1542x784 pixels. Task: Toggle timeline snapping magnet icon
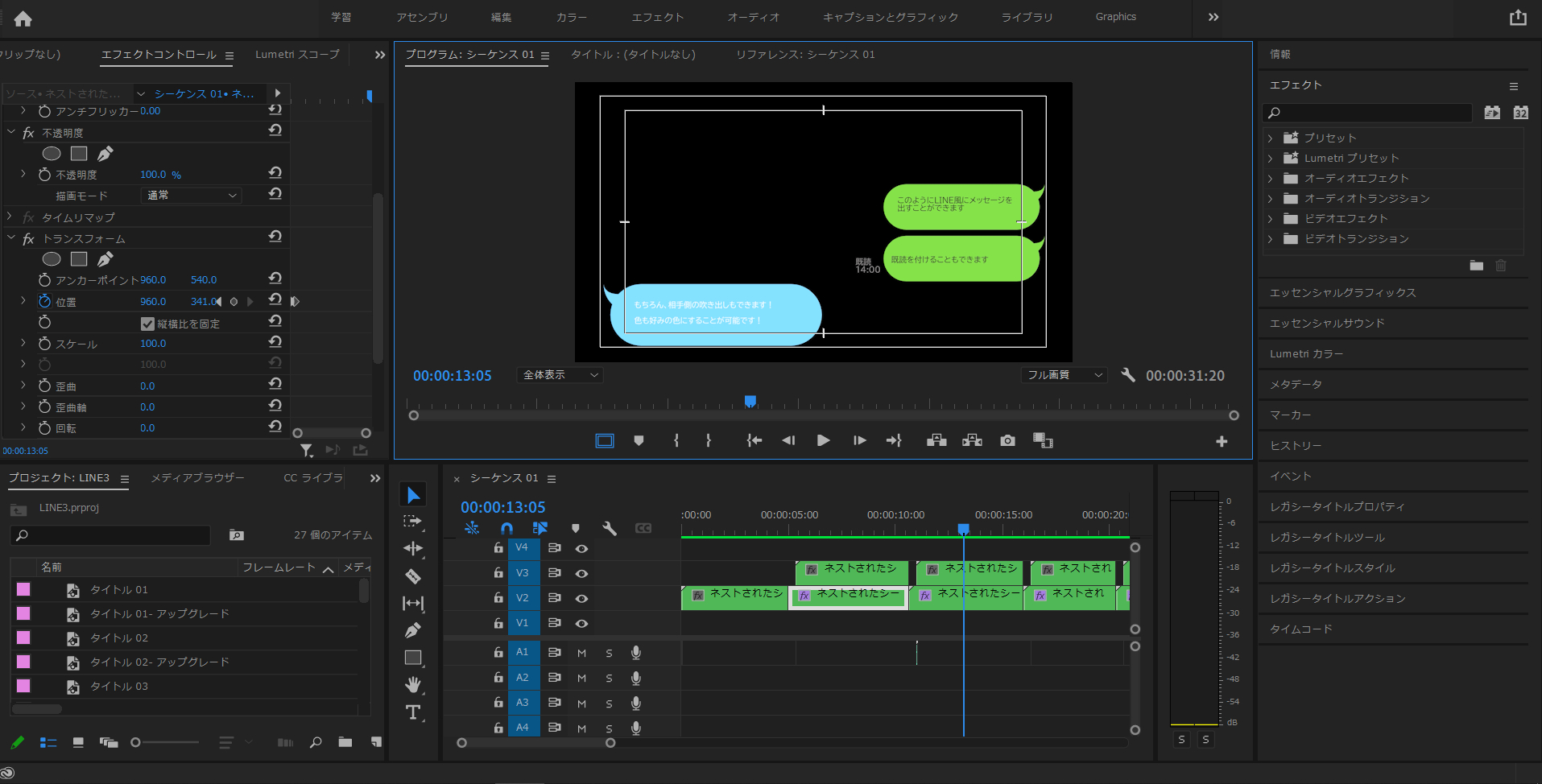[x=506, y=528]
